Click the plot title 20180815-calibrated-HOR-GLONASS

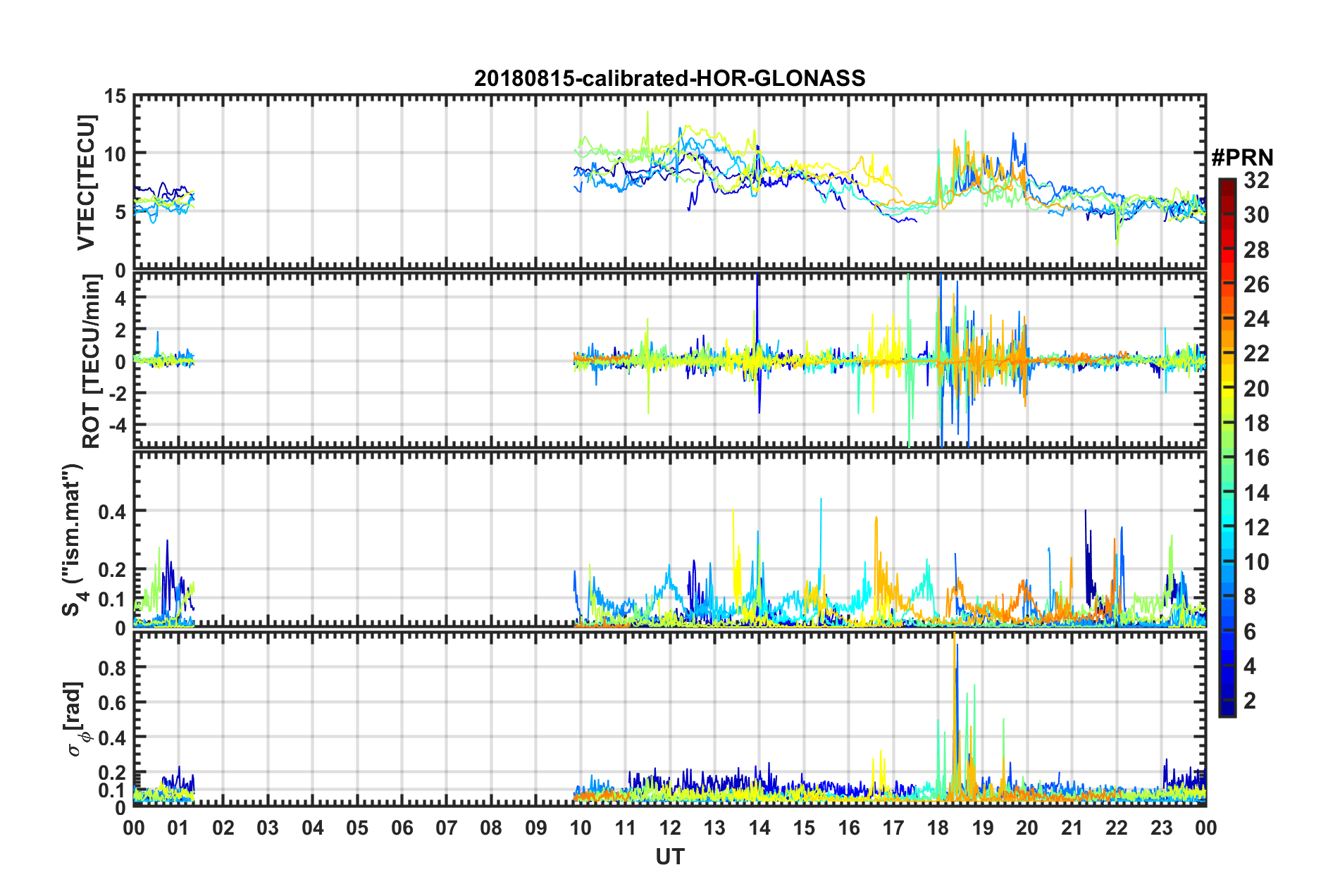[669, 78]
